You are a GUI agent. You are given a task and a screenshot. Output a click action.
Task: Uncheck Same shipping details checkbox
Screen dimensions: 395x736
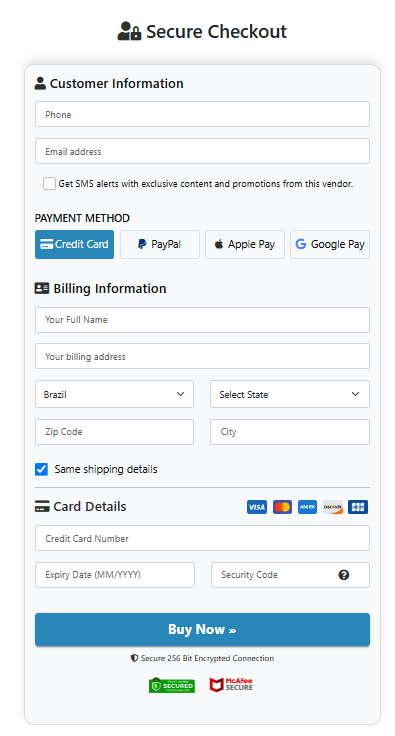coord(41,469)
